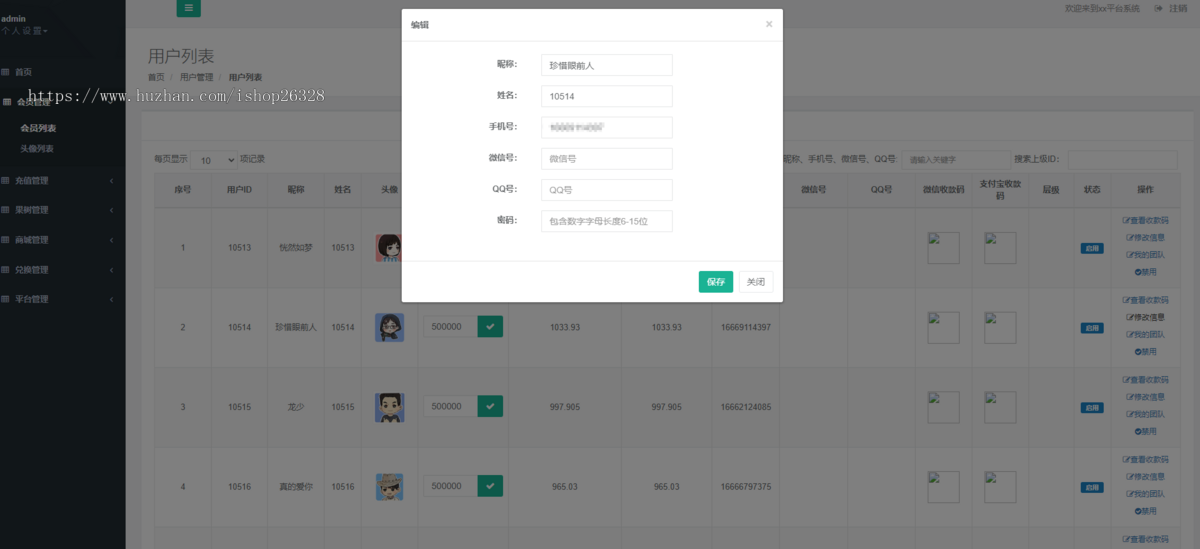Screen dimensions: 1200x549
Task: Click the 姓名 input field in the edit dialog
Action: pos(607,96)
